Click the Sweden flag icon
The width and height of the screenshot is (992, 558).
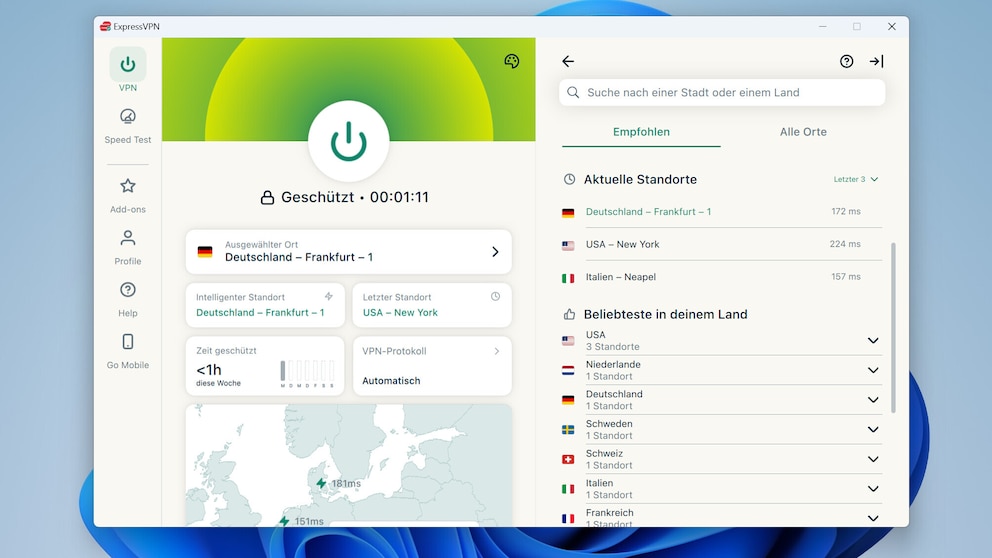point(568,430)
